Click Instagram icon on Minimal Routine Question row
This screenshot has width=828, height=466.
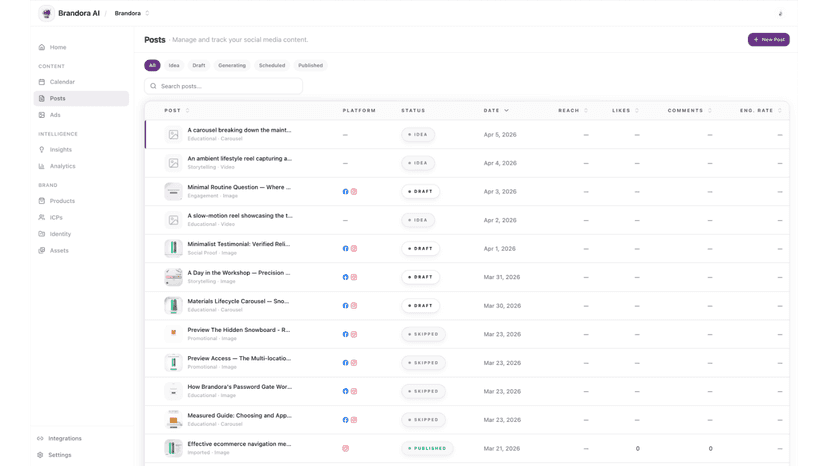[x=354, y=192]
